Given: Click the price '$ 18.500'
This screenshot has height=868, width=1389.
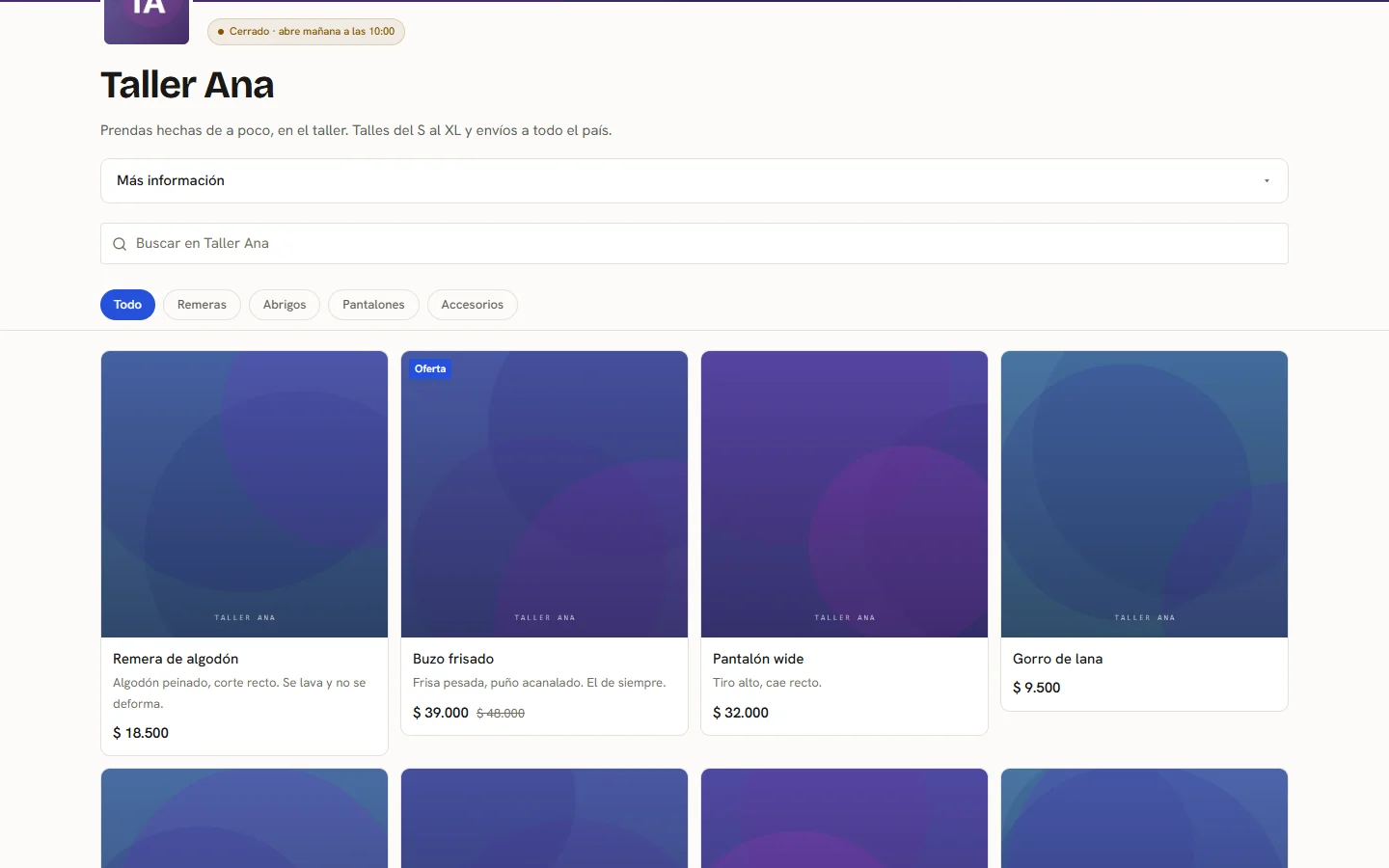Looking at the screenshot, I should [x=141, y=733].
